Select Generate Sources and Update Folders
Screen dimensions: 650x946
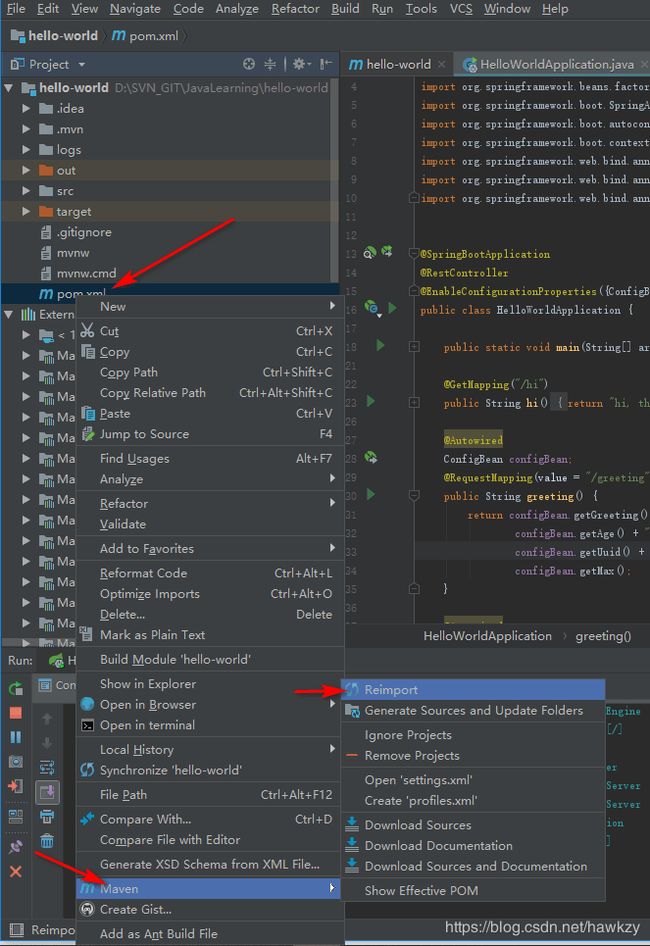[473, 711]
